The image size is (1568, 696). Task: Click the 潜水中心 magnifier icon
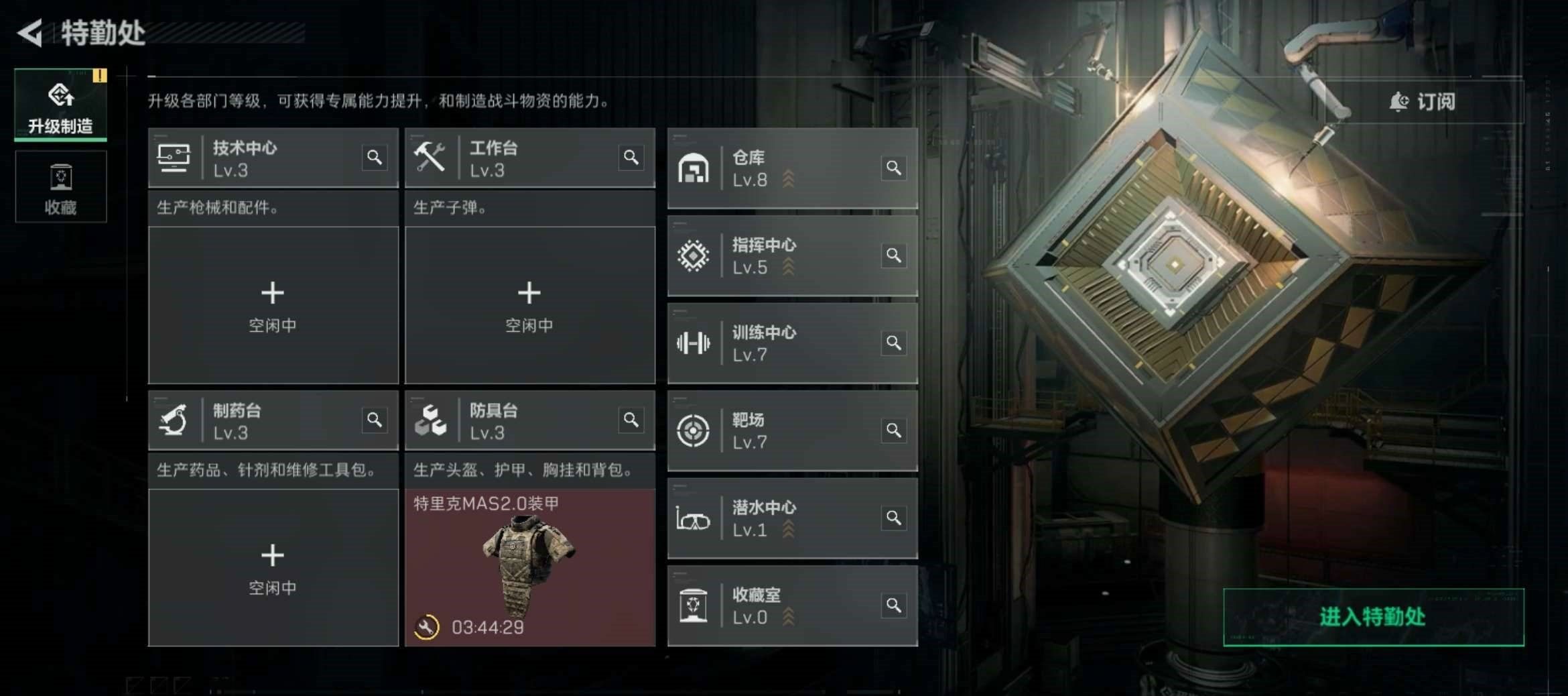pyautogui.click(x=894, y=518)
